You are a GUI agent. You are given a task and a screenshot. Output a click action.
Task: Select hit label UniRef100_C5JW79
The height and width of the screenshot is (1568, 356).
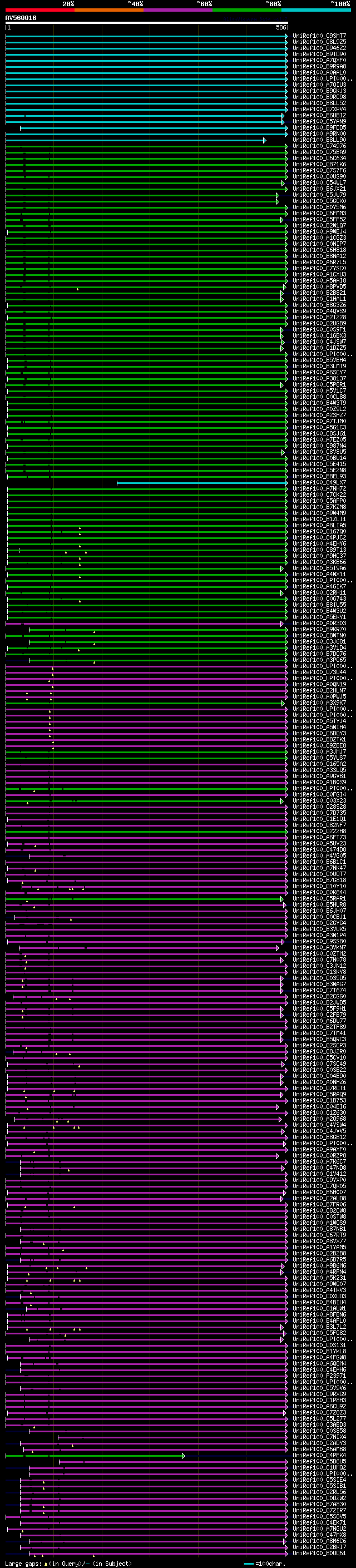(319, 195)
